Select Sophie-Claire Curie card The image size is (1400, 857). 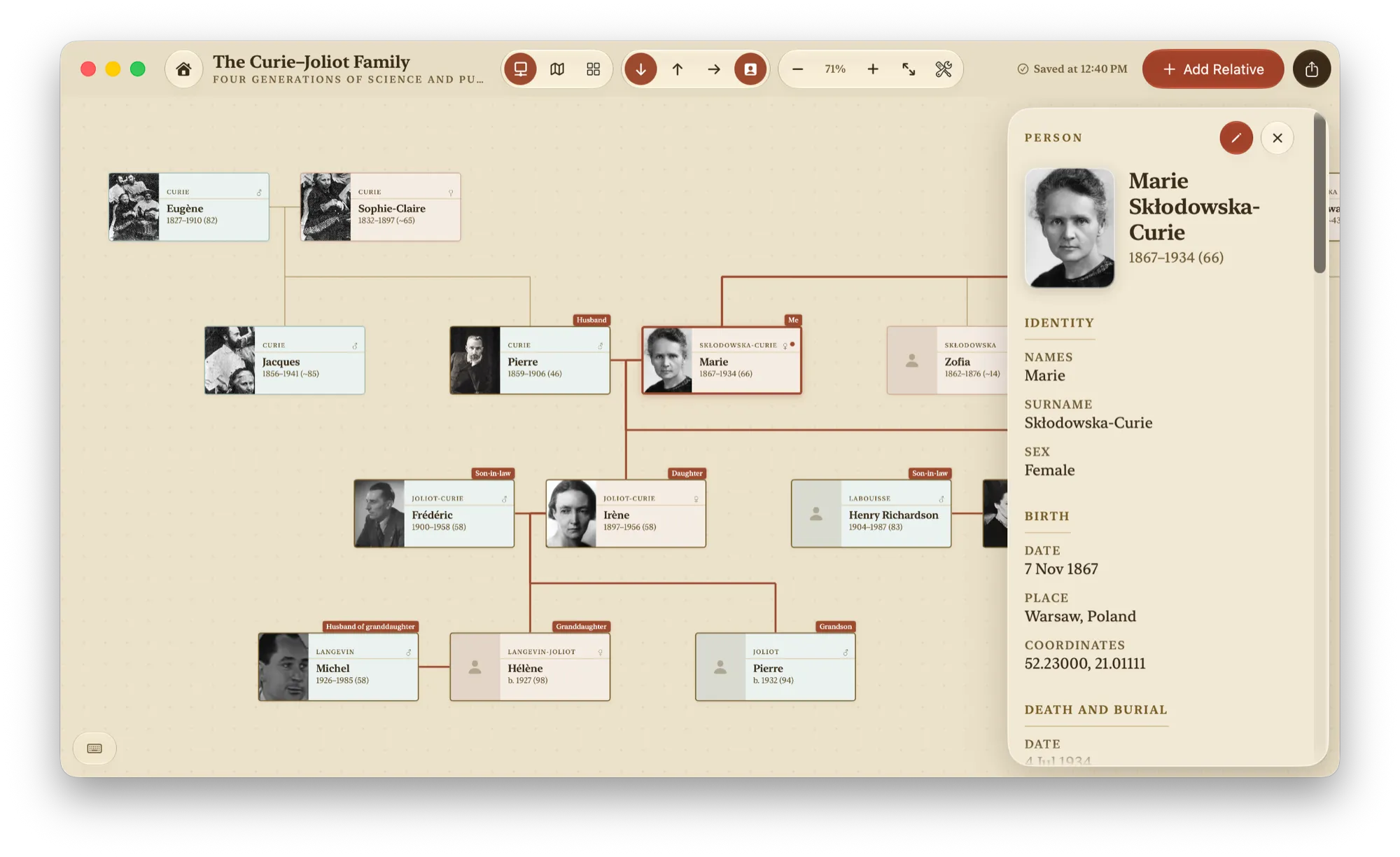click(381, 207)
